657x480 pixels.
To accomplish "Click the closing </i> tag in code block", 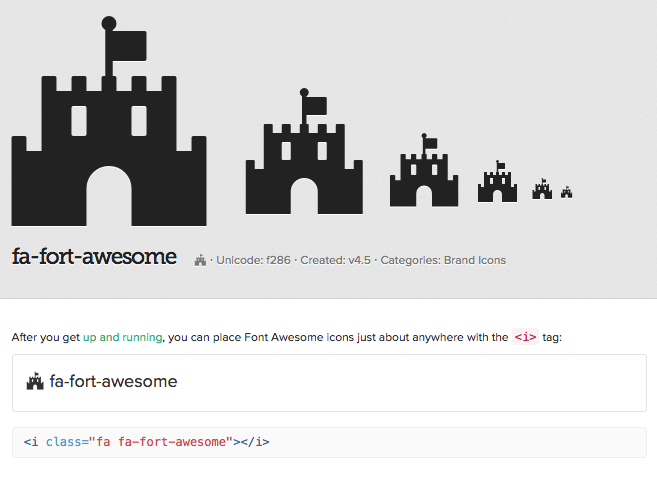I will tap(255, 442).
